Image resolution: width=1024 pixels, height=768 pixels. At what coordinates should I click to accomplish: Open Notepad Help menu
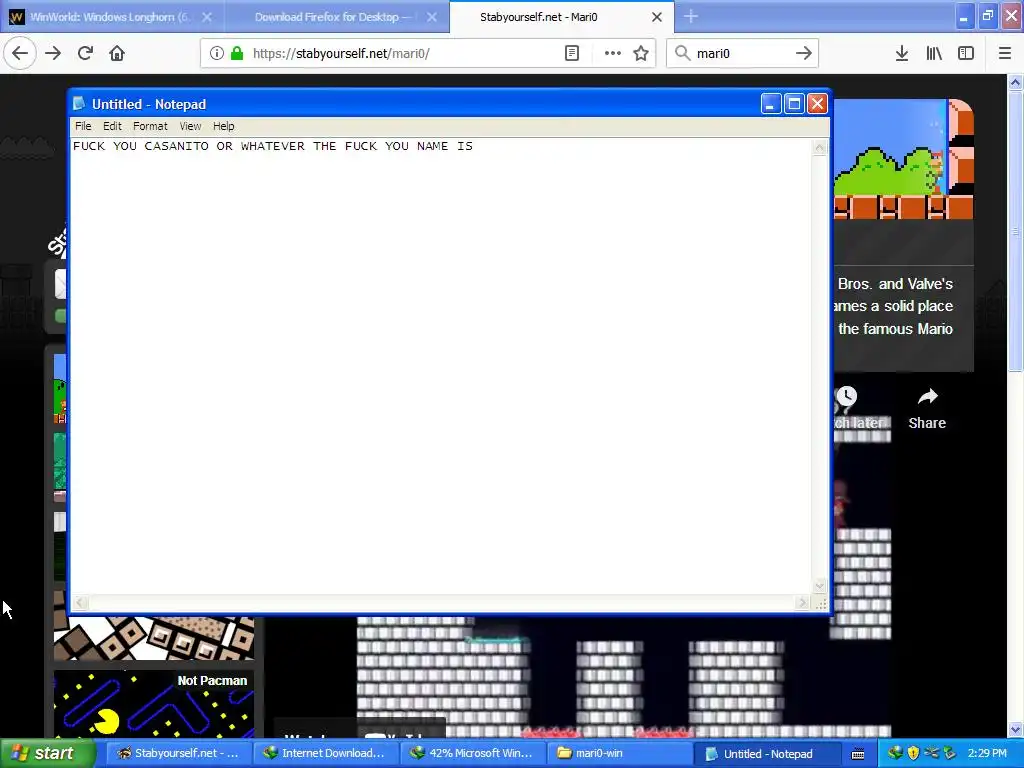coord(223,126)
